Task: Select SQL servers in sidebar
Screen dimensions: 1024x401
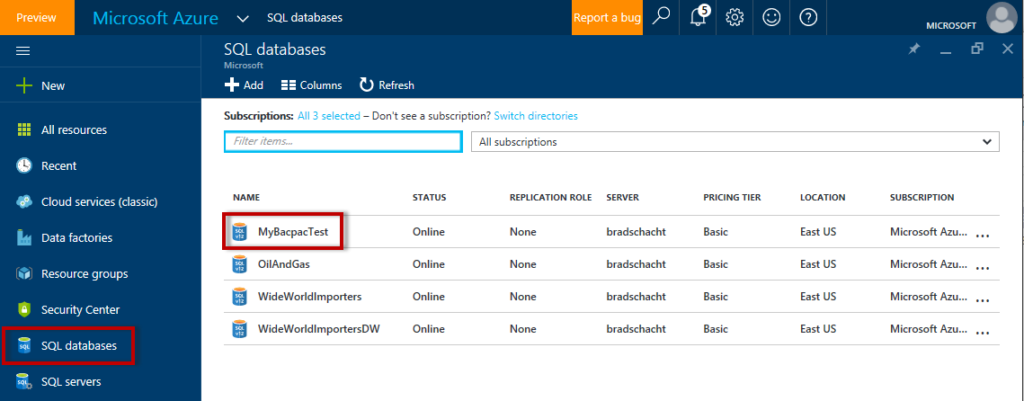Action: [71, 381]
